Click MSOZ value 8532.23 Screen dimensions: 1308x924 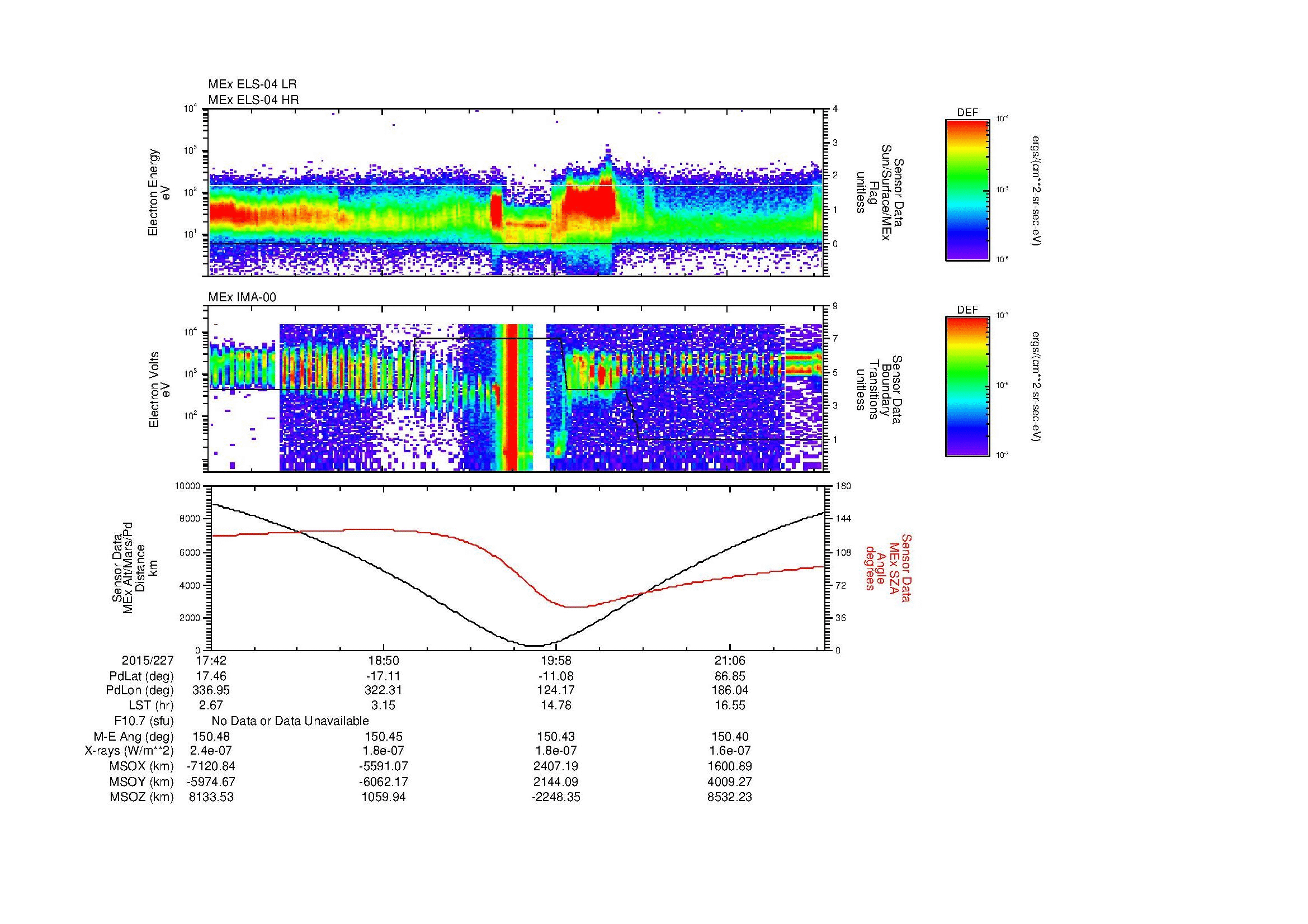tap(730, 797)
